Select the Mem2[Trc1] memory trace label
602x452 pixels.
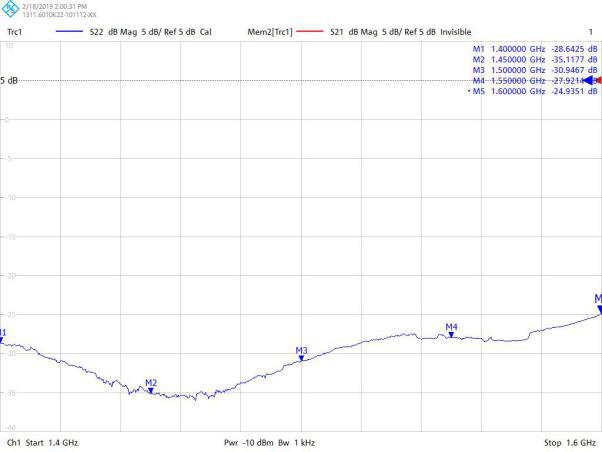(x=273, y=33)
